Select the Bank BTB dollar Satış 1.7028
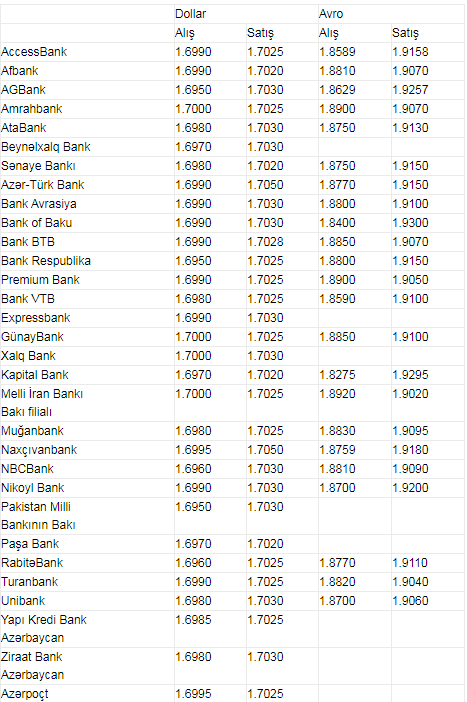467x702 pixels. 265,242
